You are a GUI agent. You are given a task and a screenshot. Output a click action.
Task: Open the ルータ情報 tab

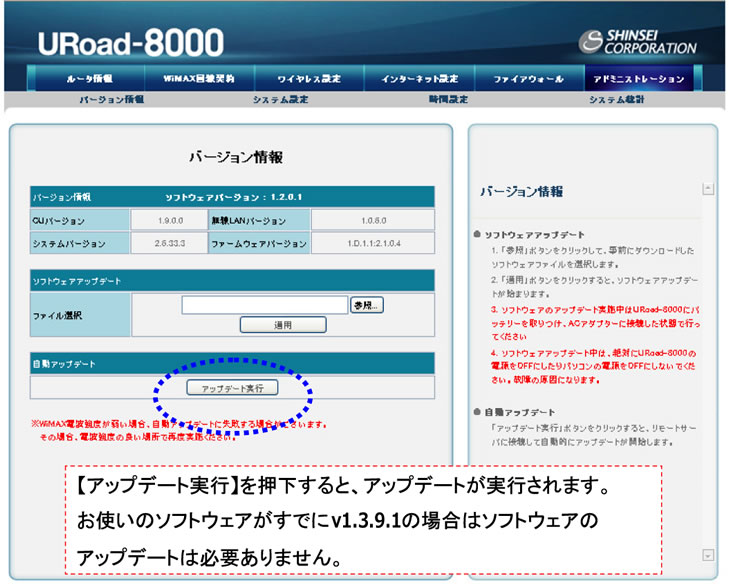click(x=90, y=79)
